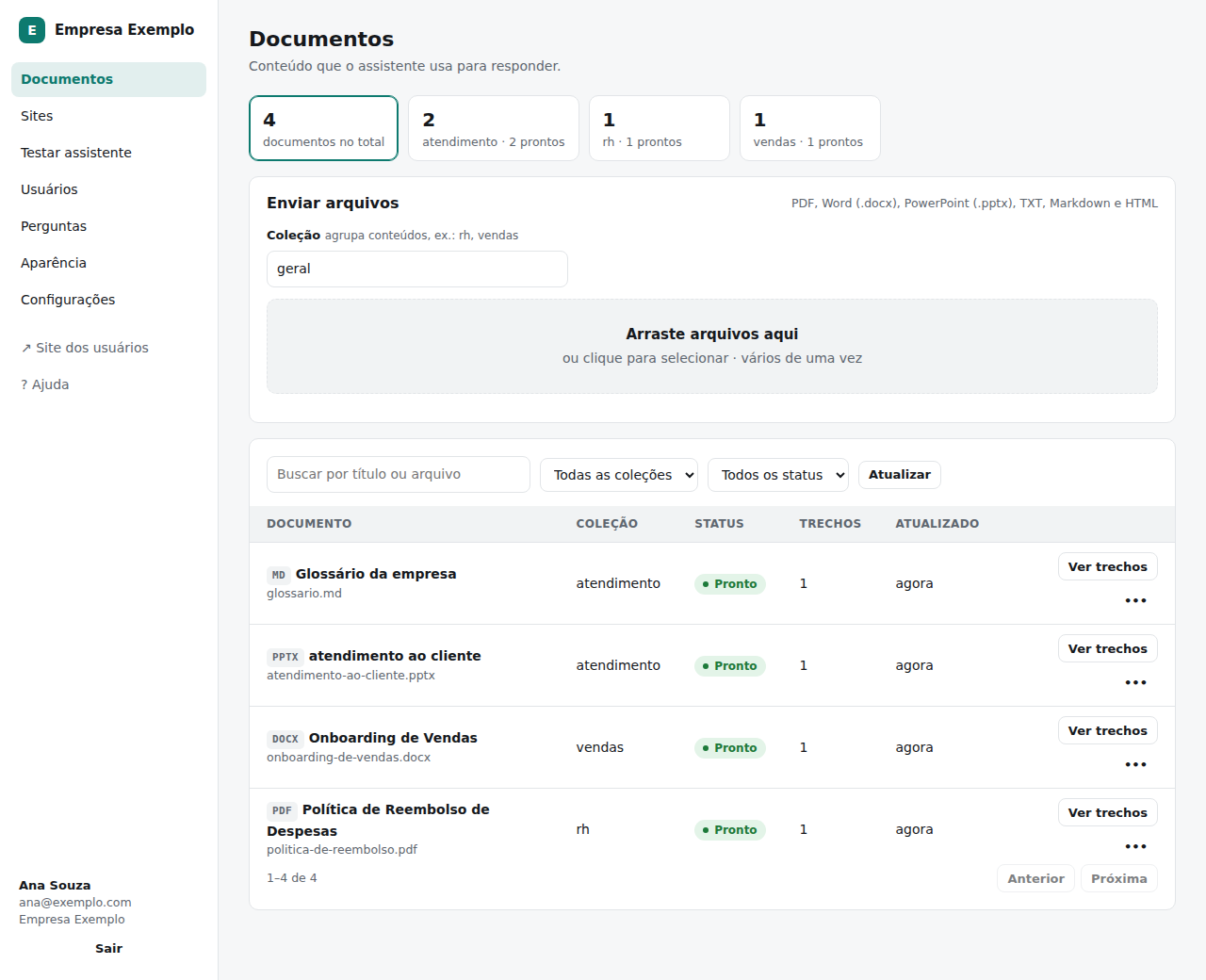The height and width of the screenshot is (980, 1206).
Task: Click the vendas collection cell
Action: click(600, 747)
